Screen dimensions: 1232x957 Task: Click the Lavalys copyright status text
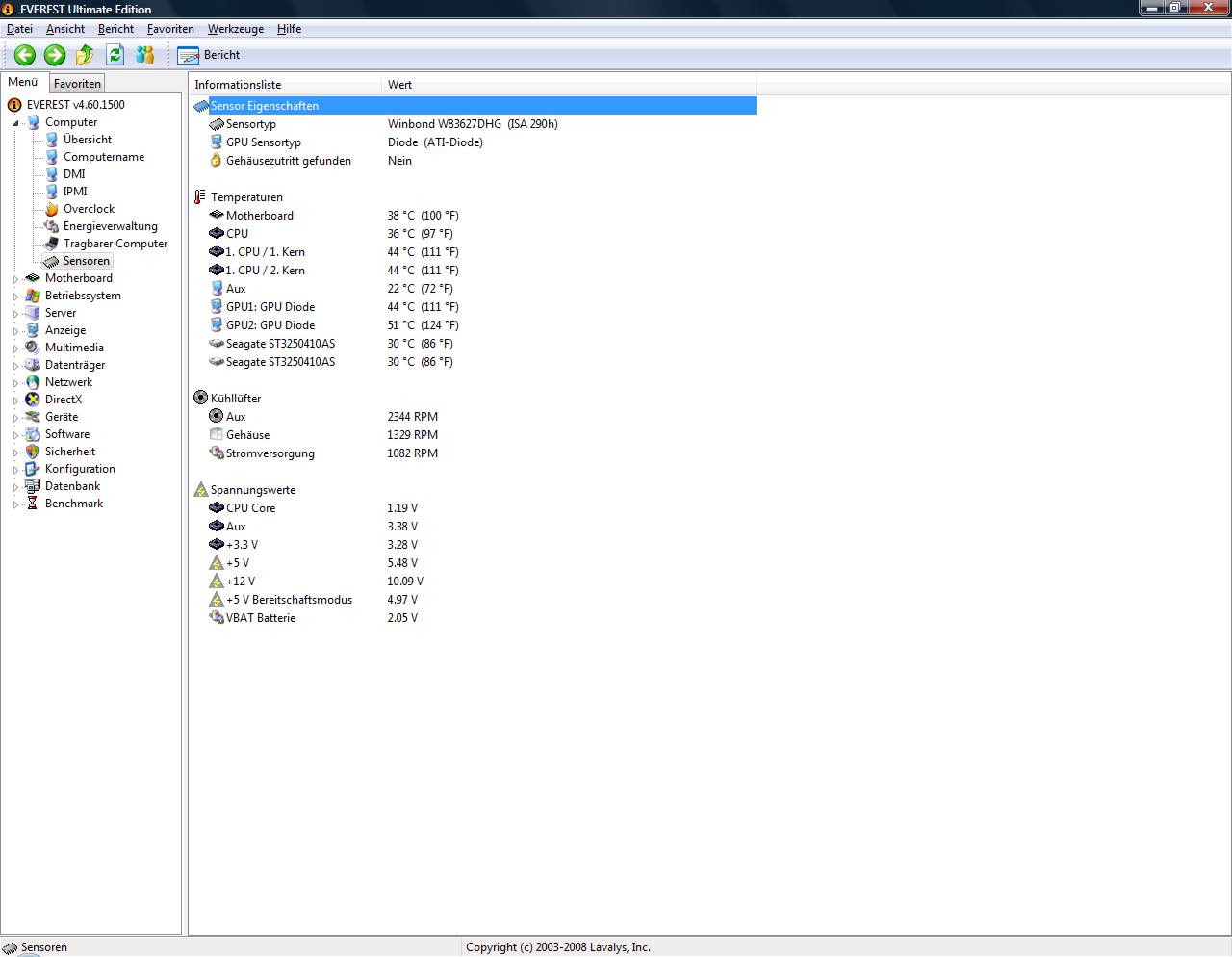558,947
